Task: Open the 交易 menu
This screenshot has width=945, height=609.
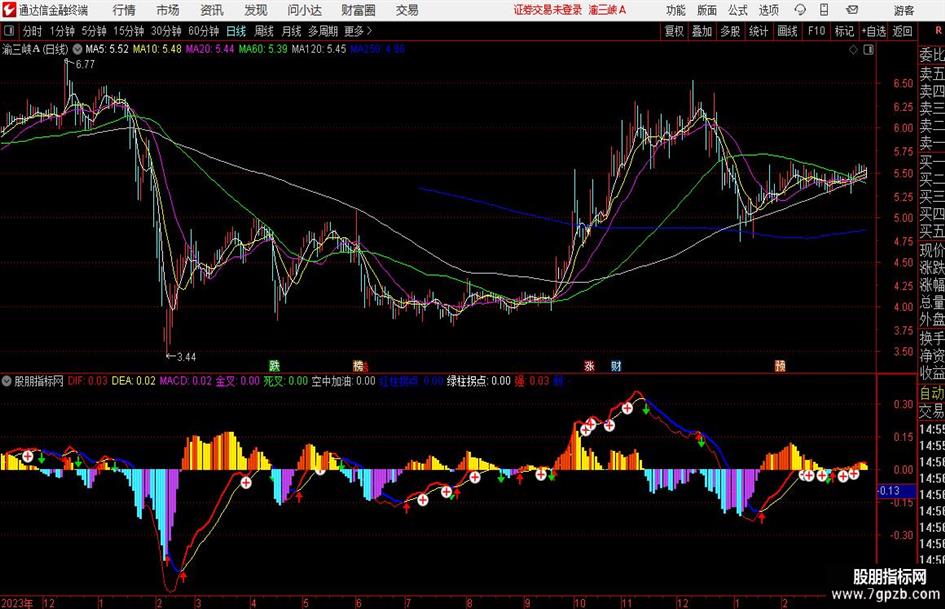Action: click(407, 10)
